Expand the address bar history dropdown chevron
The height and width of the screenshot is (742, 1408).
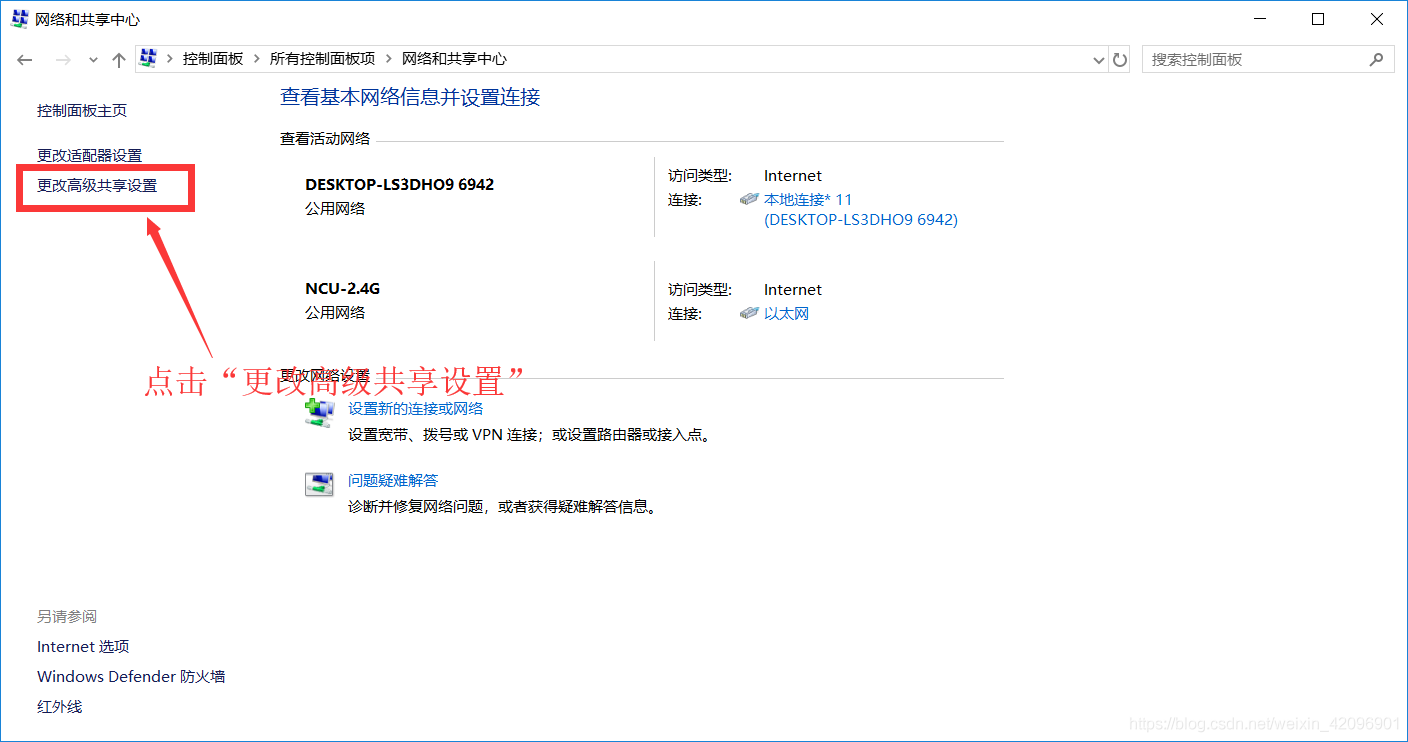point(1098,59)
